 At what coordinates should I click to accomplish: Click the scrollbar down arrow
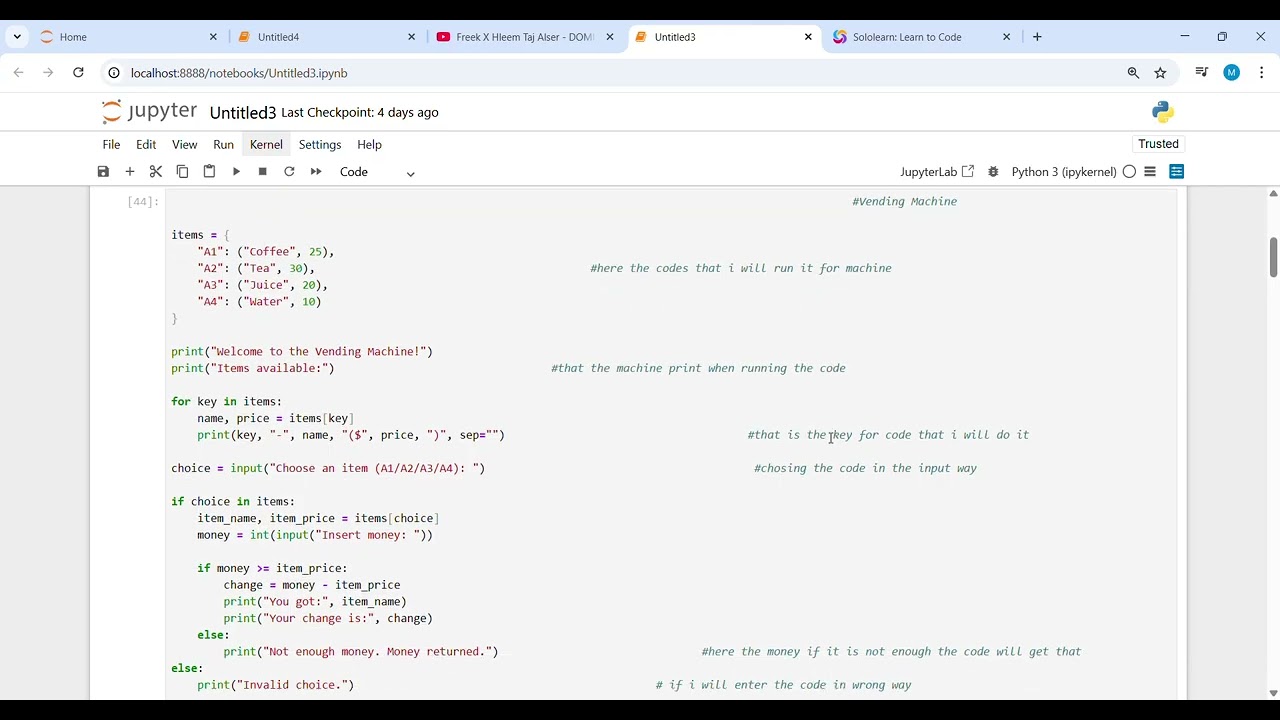(x=1273, y=693)
